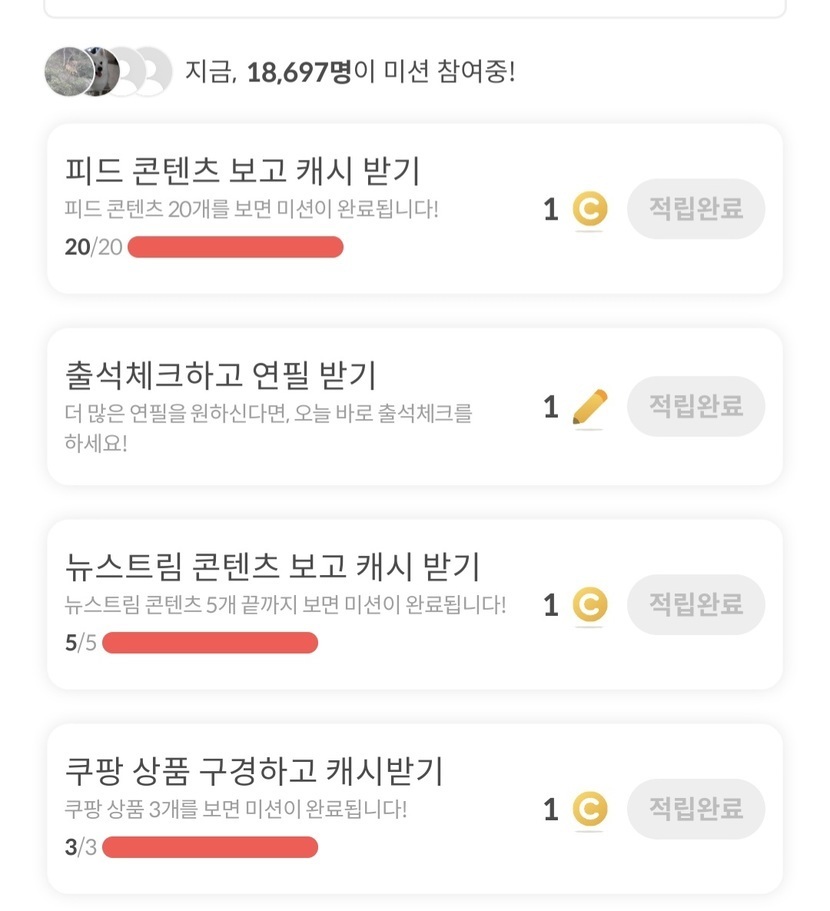The width and height of the screenshot is (830, 911).
Task: Click the 5/5 red progress bar
Action: coord(210,643)
